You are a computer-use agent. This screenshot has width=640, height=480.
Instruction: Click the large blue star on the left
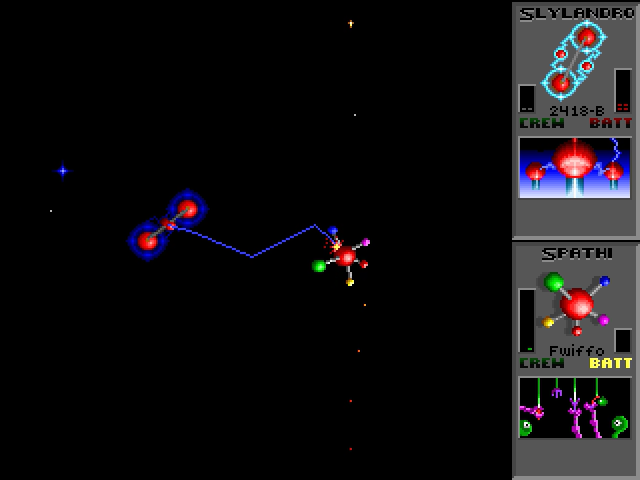pyautogui.click(x=63, y=171)
